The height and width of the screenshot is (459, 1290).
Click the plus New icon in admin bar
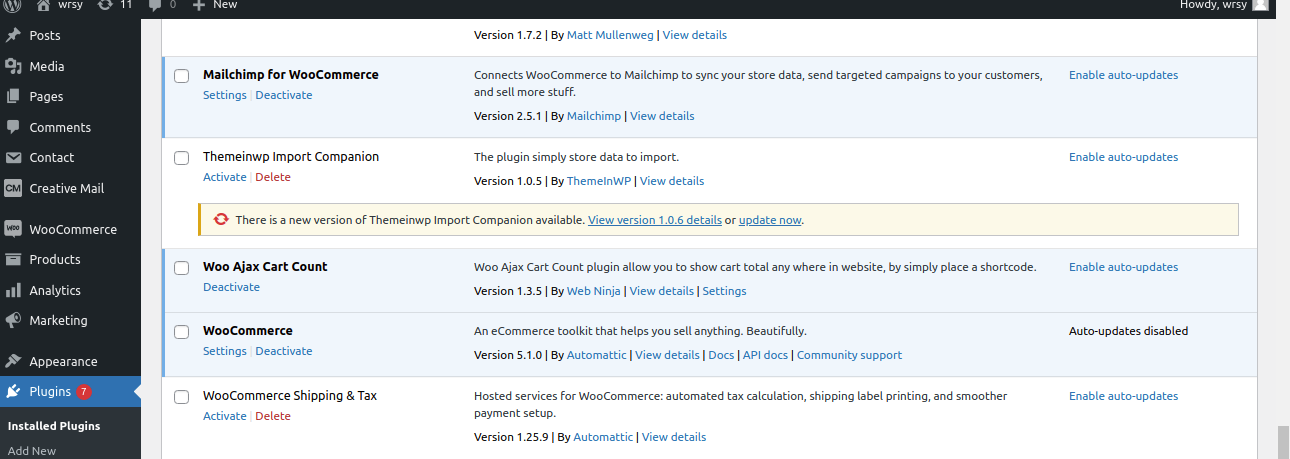point(198,5)
